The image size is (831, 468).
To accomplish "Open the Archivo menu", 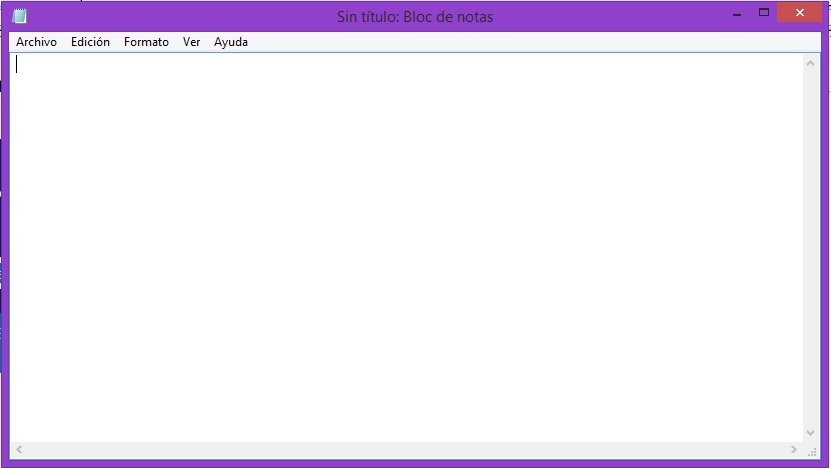I will tap(36, 42).
